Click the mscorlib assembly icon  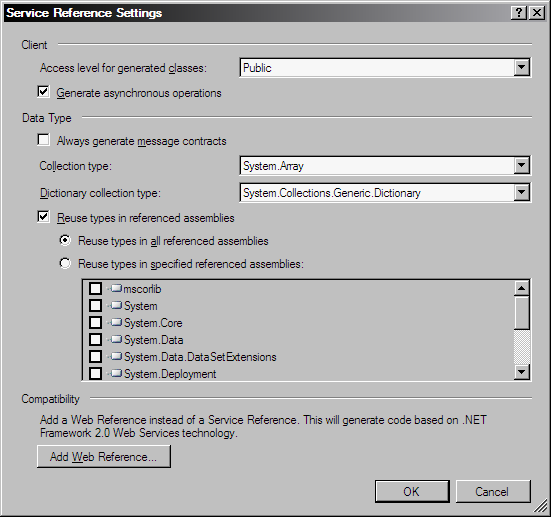[116, 289]
